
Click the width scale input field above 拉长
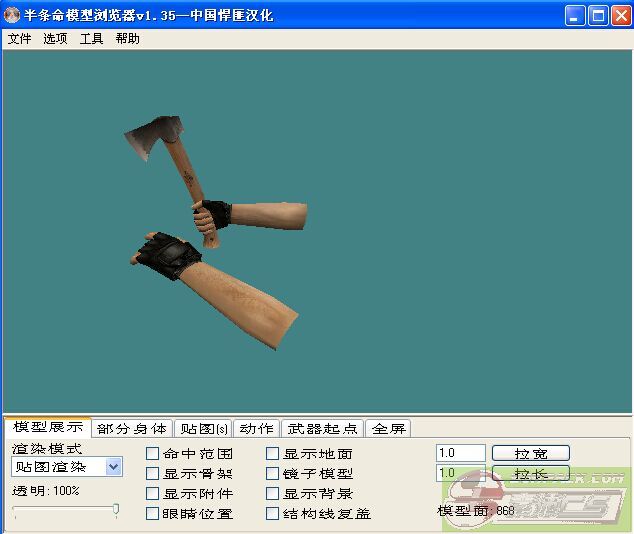coord(460,454)
